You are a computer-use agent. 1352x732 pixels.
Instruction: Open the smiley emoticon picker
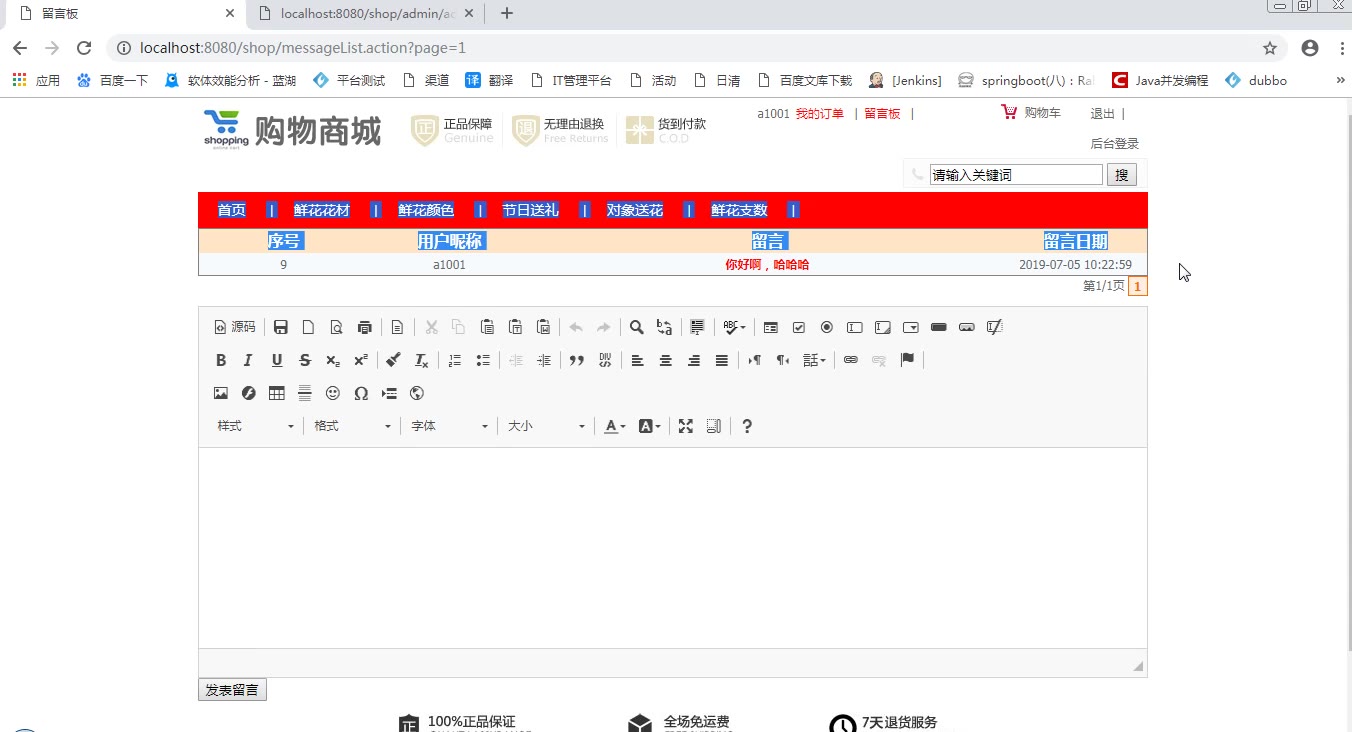point(333,394)
